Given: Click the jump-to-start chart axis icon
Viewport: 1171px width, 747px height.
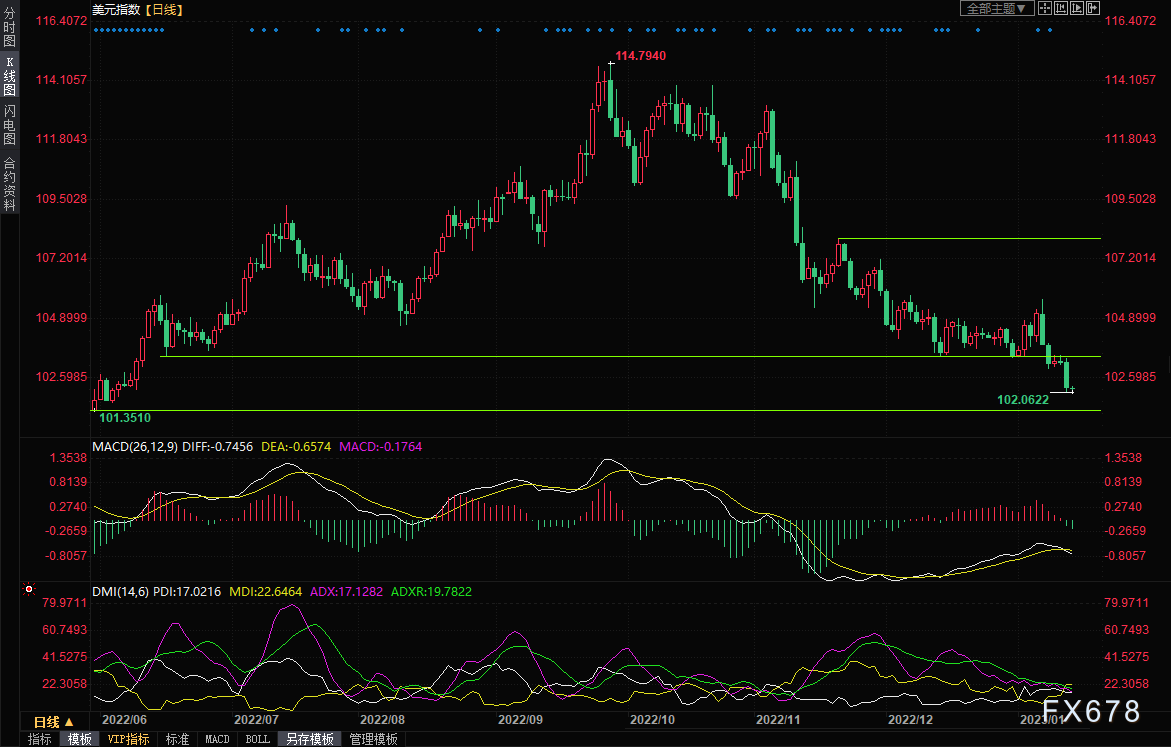Looking at the screenshot, I should (1061, 8).
